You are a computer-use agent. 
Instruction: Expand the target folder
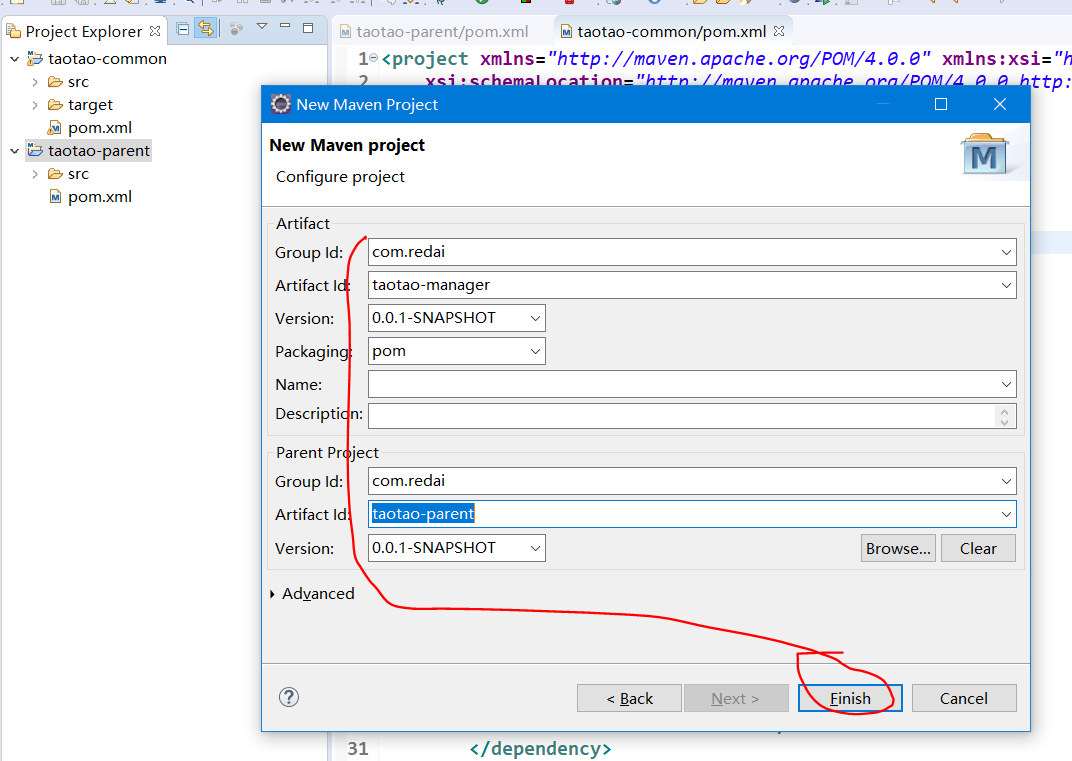pyautogui.click(x=35, y=105)
